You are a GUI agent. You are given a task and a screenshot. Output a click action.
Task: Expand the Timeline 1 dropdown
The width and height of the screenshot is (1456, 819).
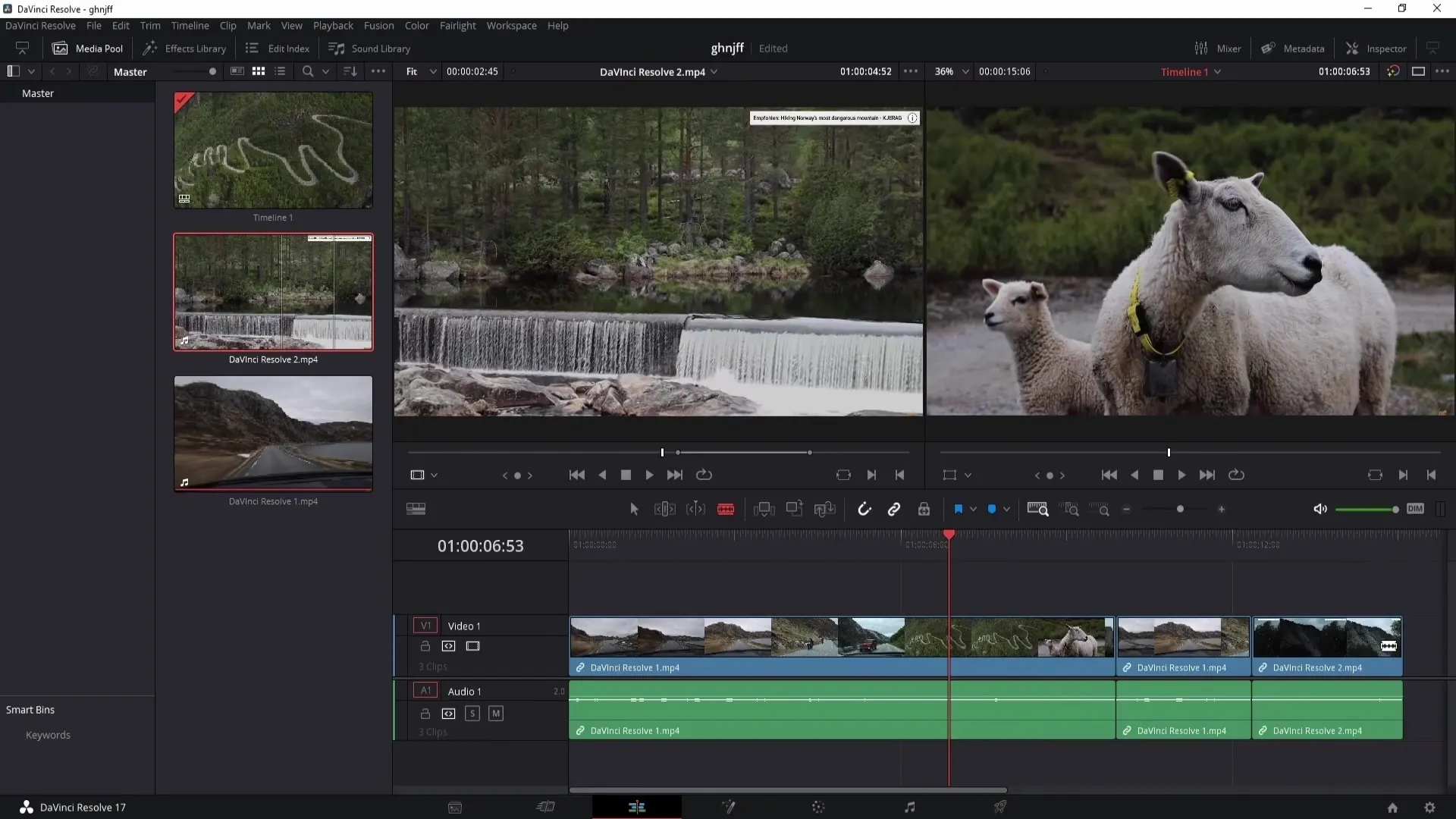pos(1219,71)
